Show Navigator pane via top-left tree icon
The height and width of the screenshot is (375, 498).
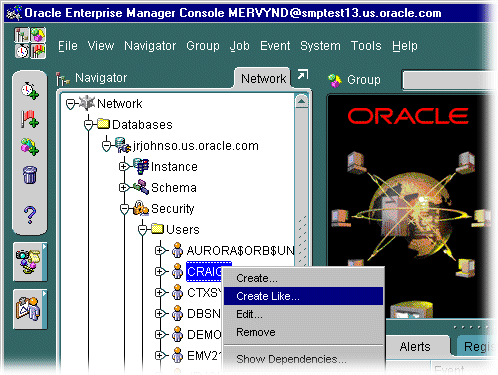coord(22,35)
